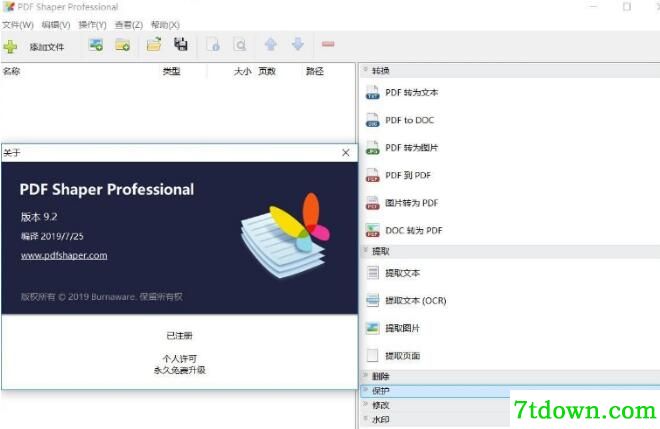Click the PDF 转为图片 icon
The image size is (660, 429).
(x=373, y=148)
